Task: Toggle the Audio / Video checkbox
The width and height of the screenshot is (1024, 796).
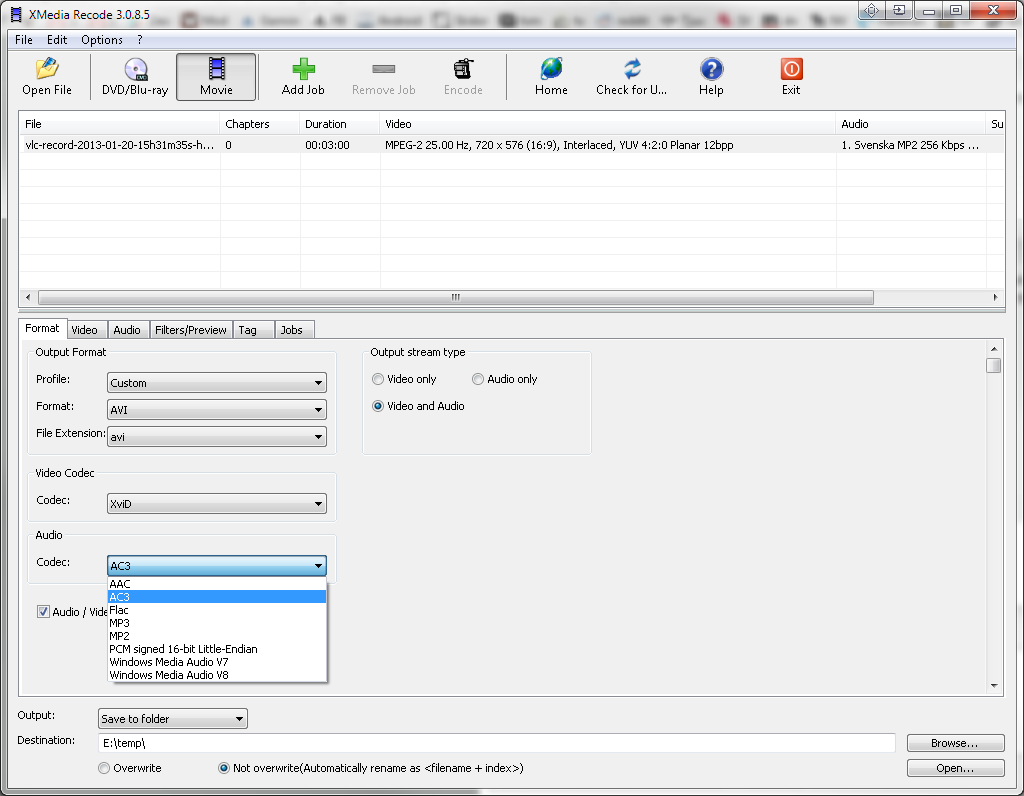Action: coord(43,612)
